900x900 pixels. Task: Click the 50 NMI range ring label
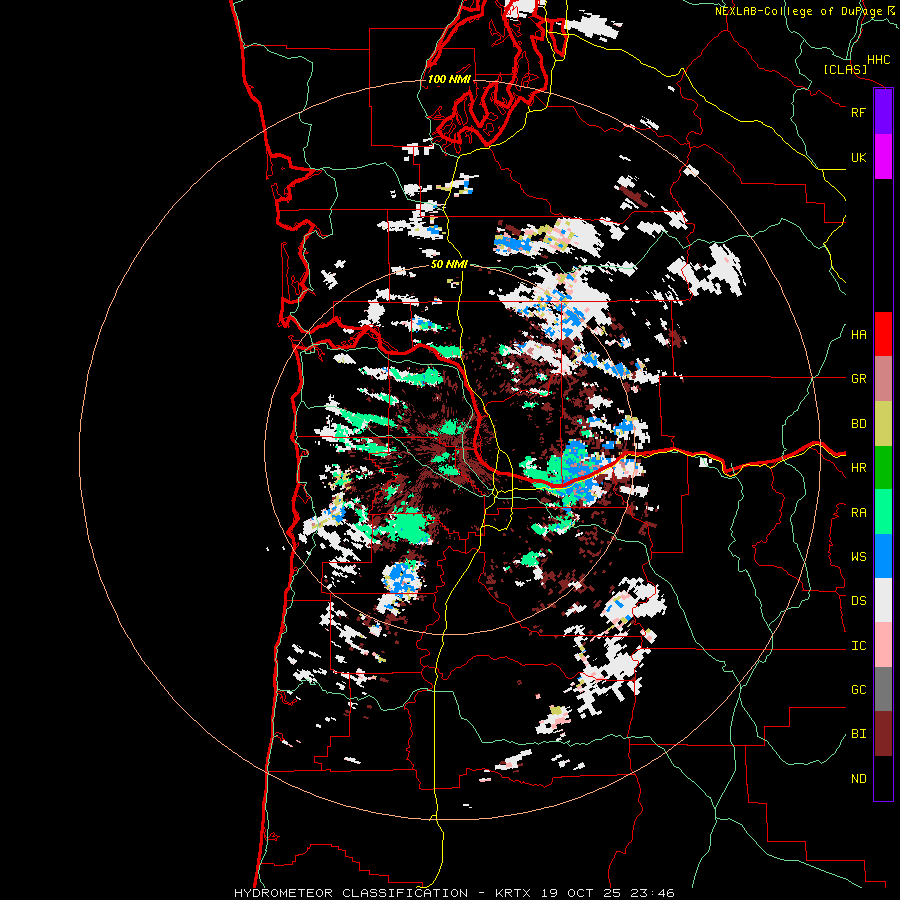pos(449,265)
